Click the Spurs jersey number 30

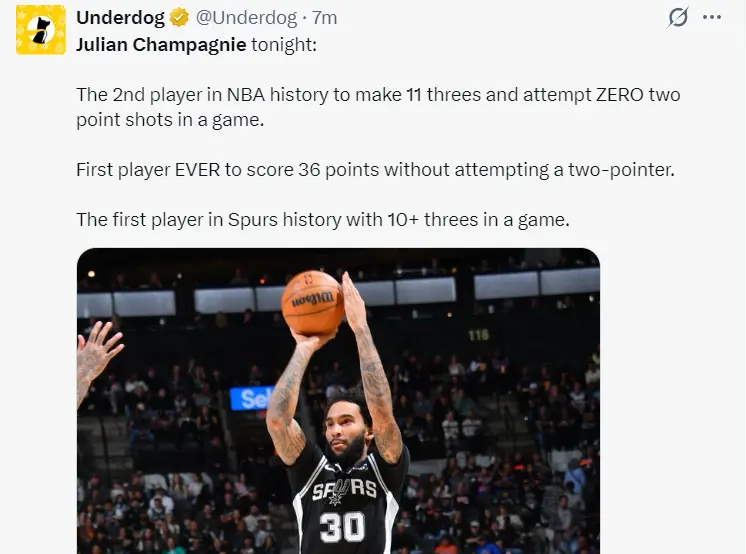[x=342, y=526]
